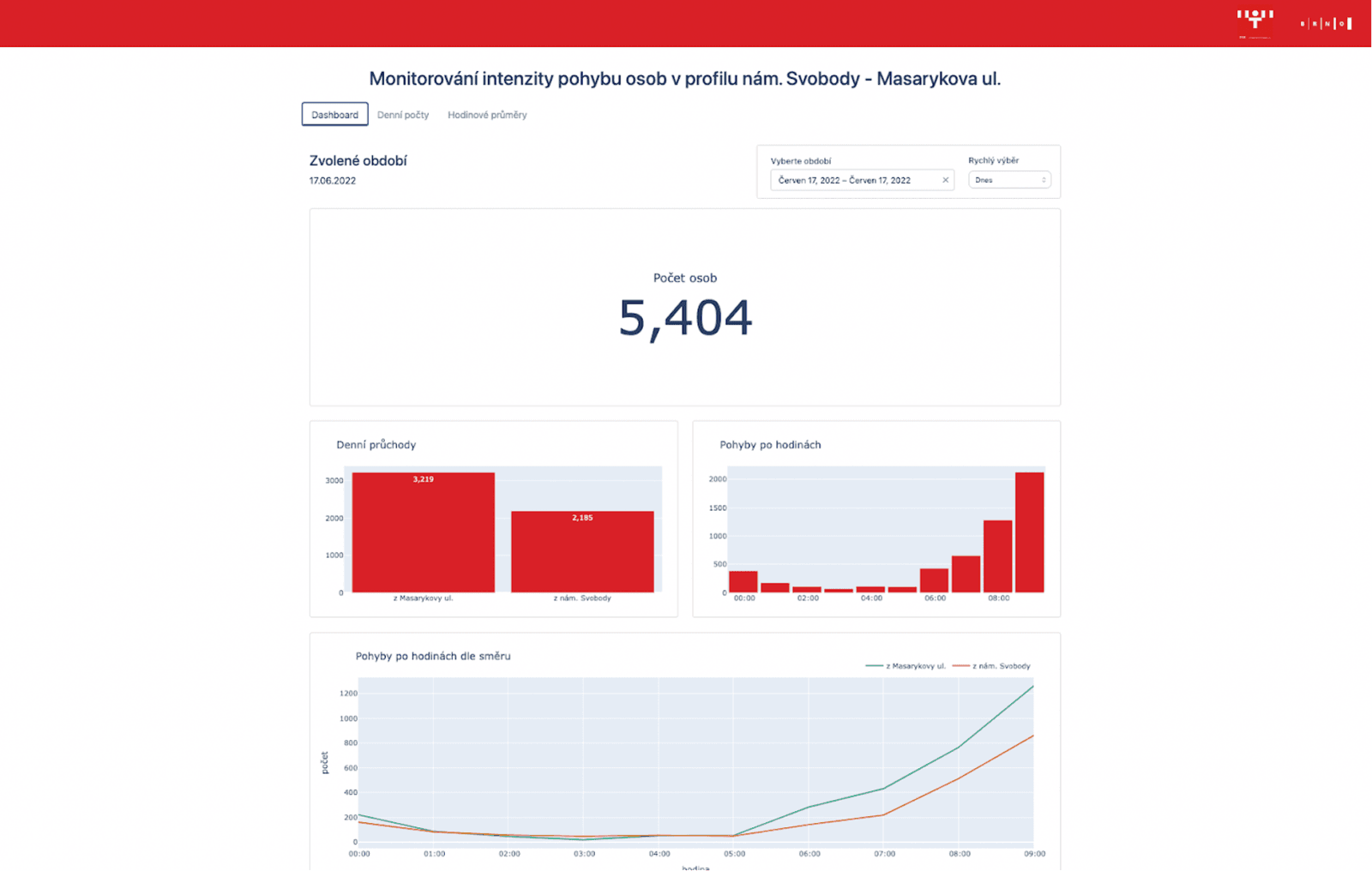Switch to the Hodinové průměry tab
The image size is (1372, 871).
tap(487, 115)
